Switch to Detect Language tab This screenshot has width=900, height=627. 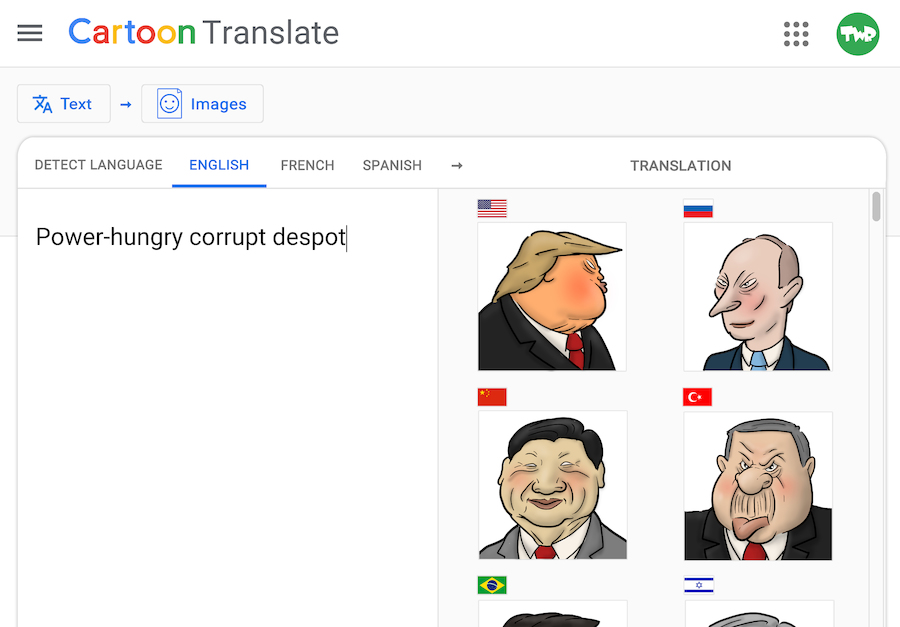[99, 165]
